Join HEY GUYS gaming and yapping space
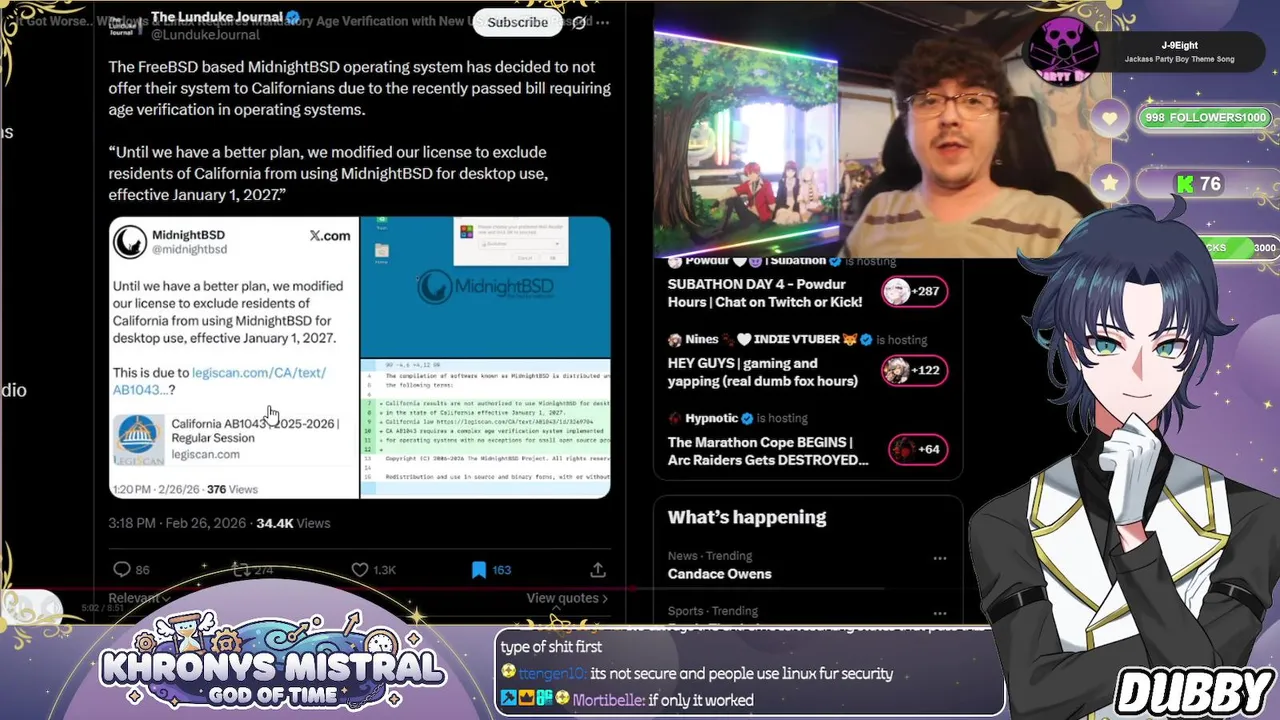The height and width of the screenshot is (720, 1280). pos(762,372)
